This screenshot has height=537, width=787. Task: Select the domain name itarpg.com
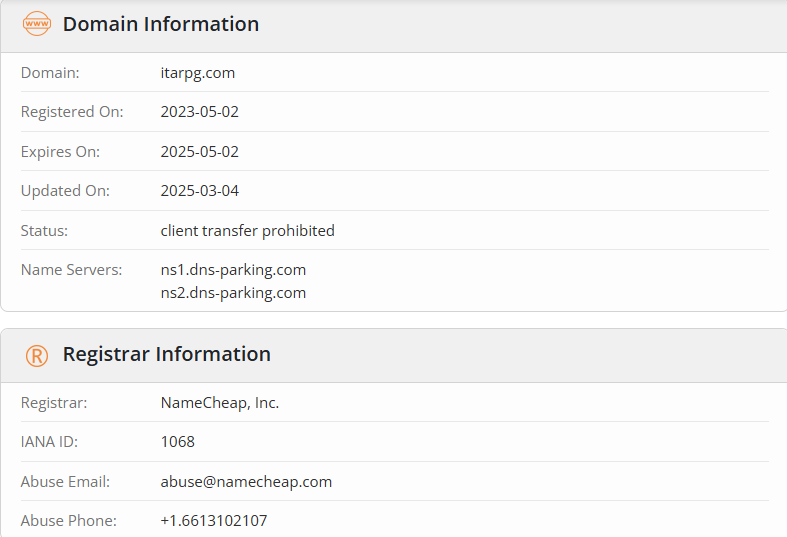(198, 73)
